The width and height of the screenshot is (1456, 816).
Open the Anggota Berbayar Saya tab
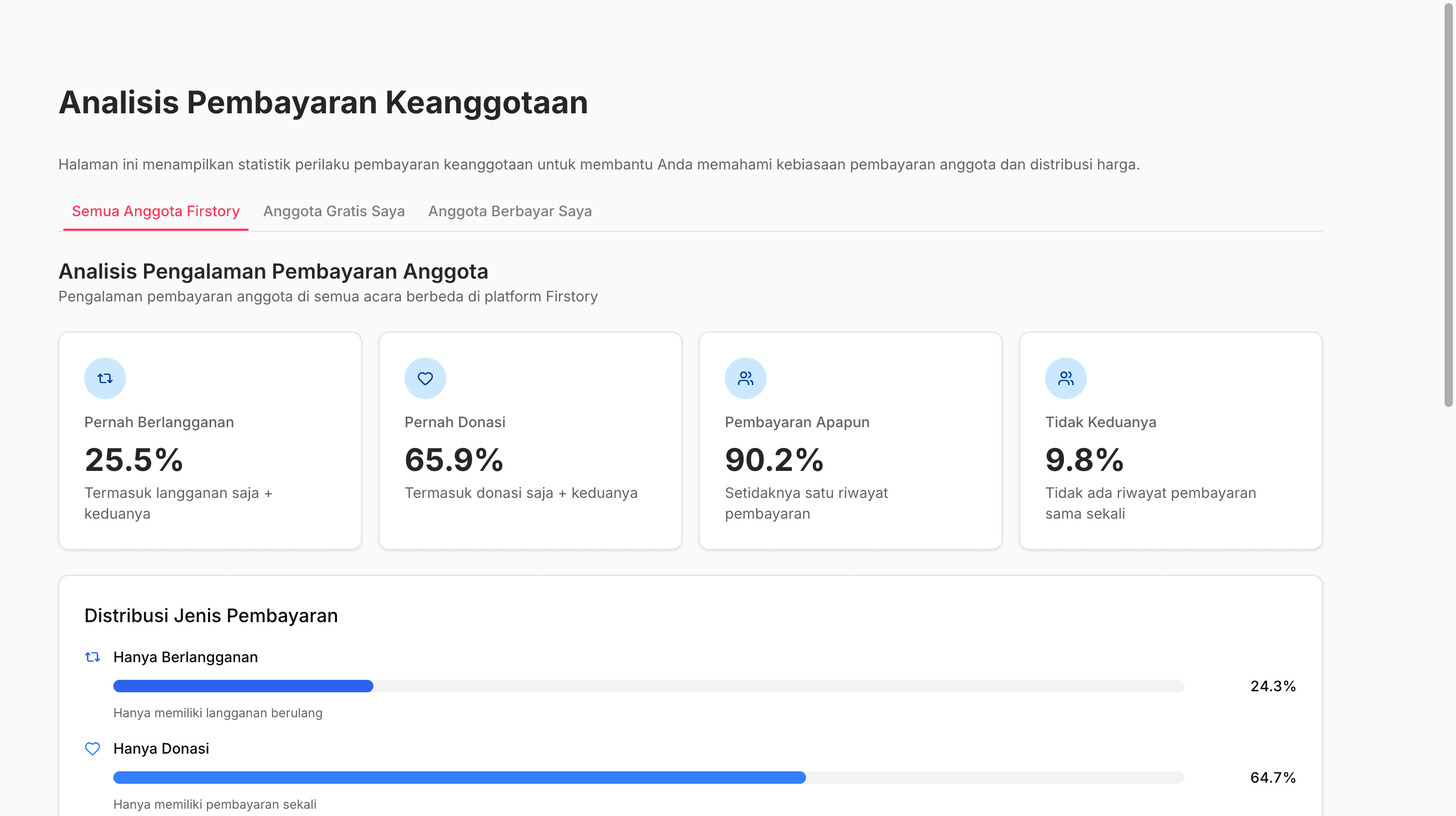tap(510, 212)
